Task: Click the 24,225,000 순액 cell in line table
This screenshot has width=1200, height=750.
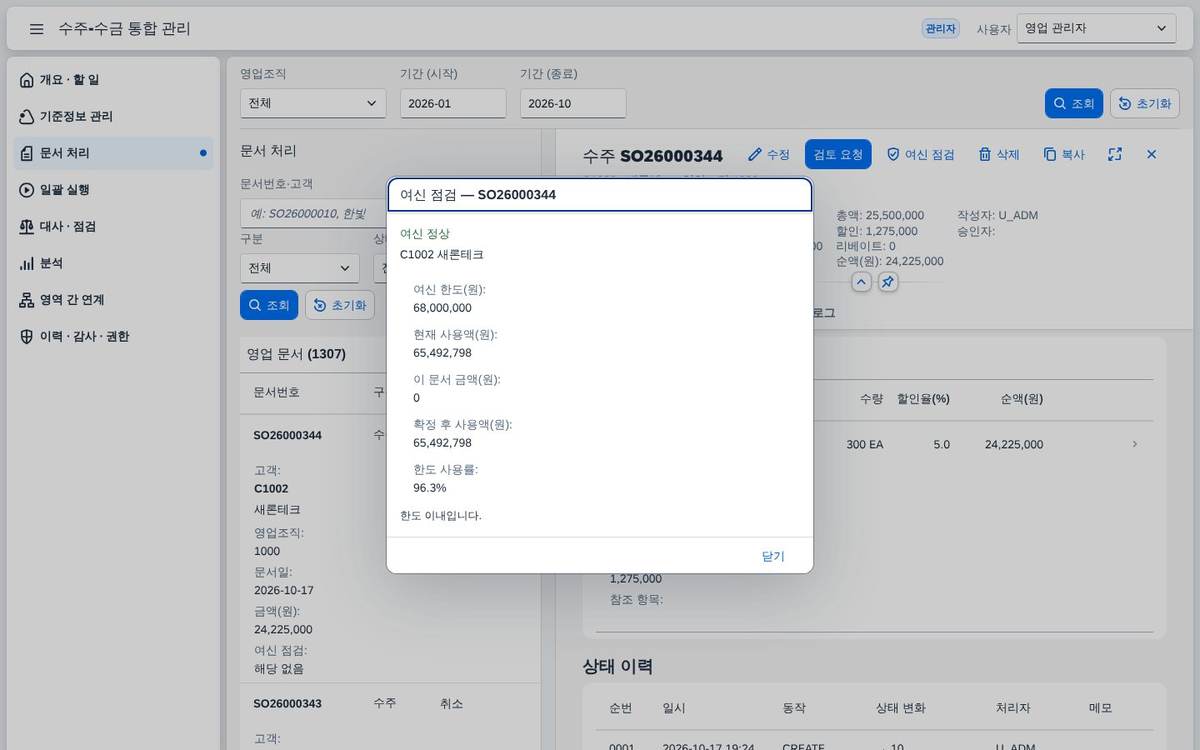Action: pos(1014,444)
